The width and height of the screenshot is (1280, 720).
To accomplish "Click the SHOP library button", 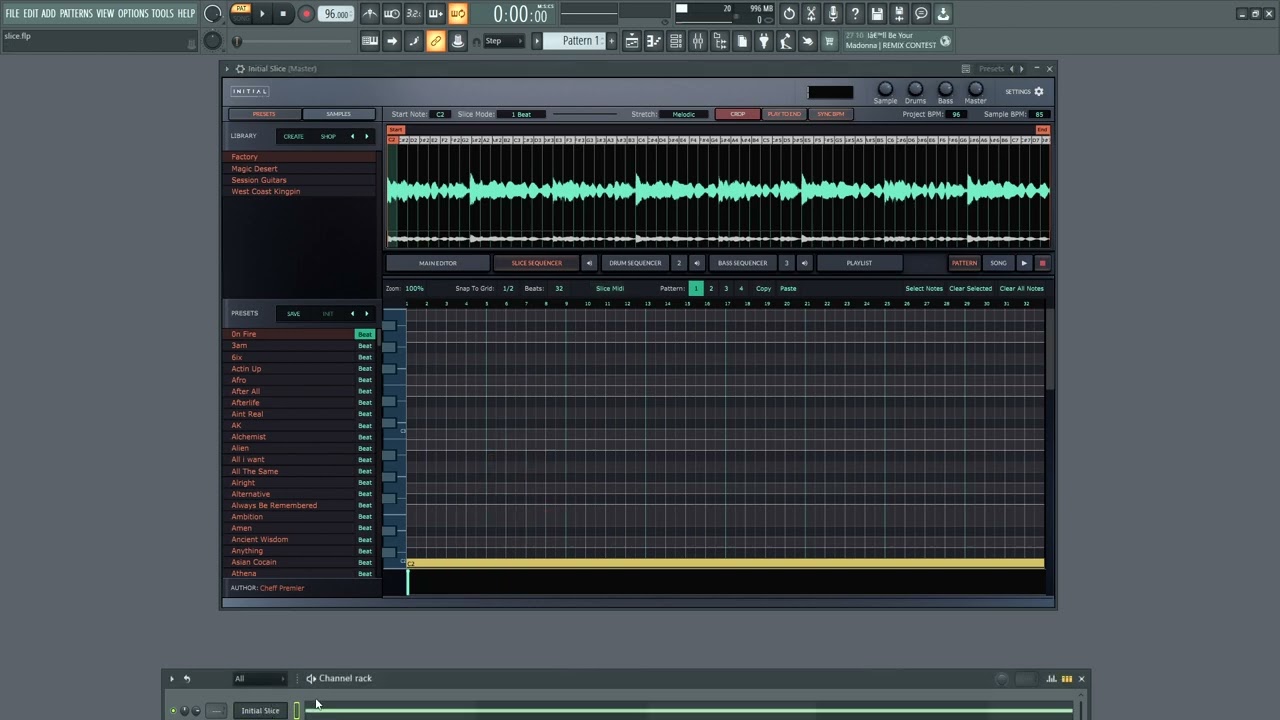I will click(x=328, y=136).
